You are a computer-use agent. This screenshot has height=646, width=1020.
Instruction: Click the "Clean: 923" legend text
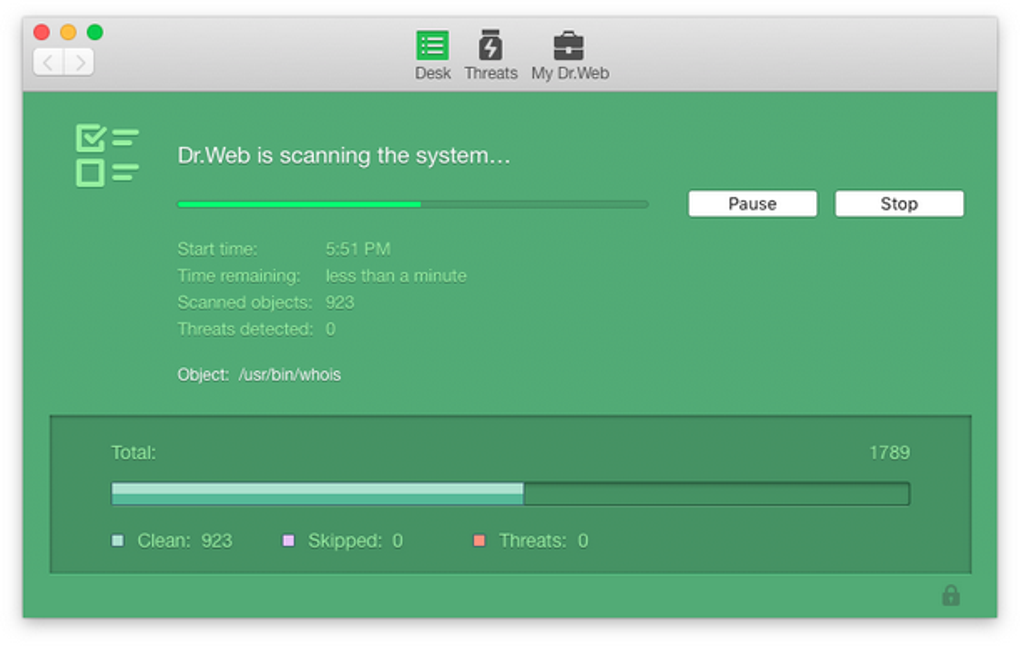coord(185,541)
